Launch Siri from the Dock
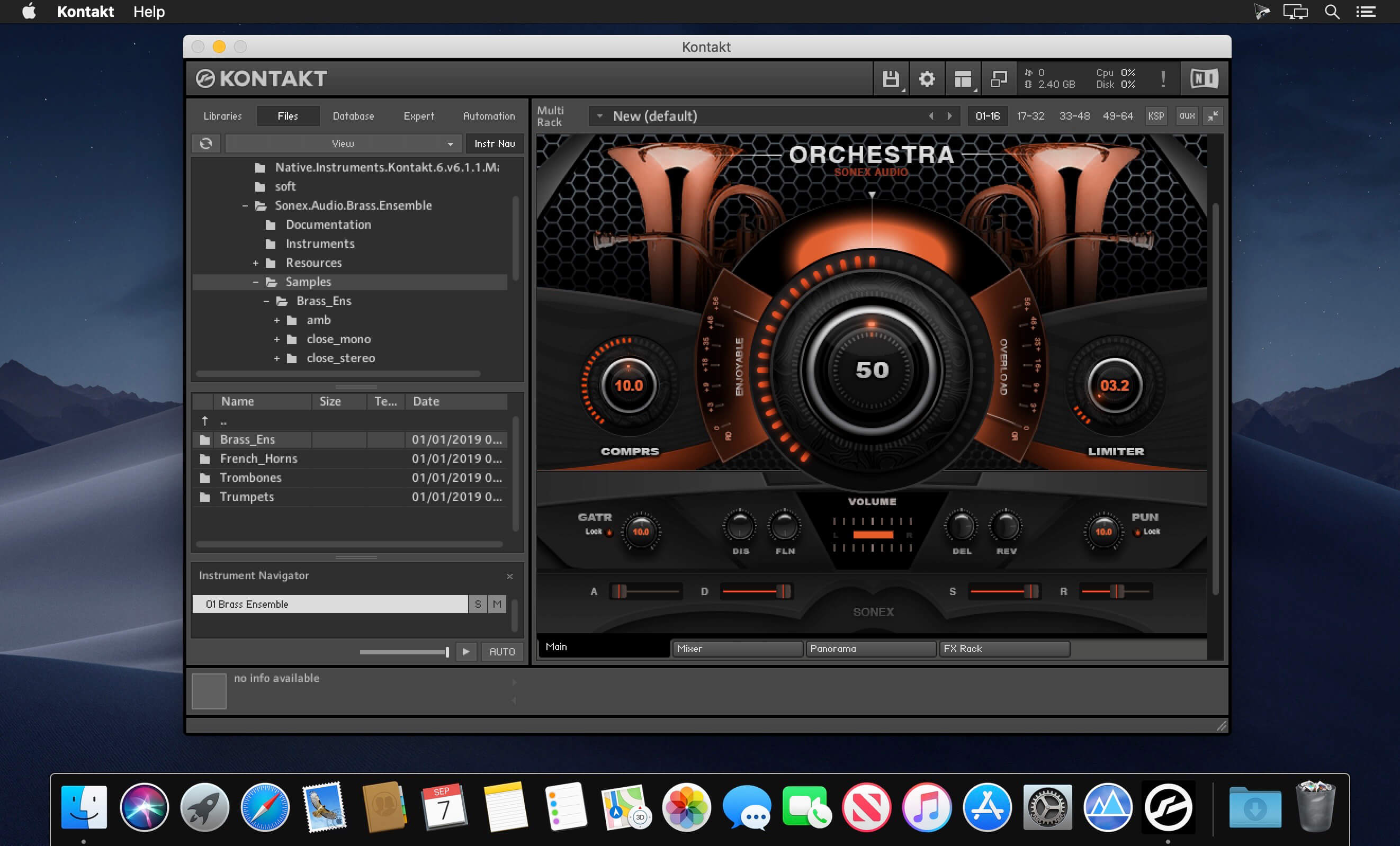 [x=145, y=807]
